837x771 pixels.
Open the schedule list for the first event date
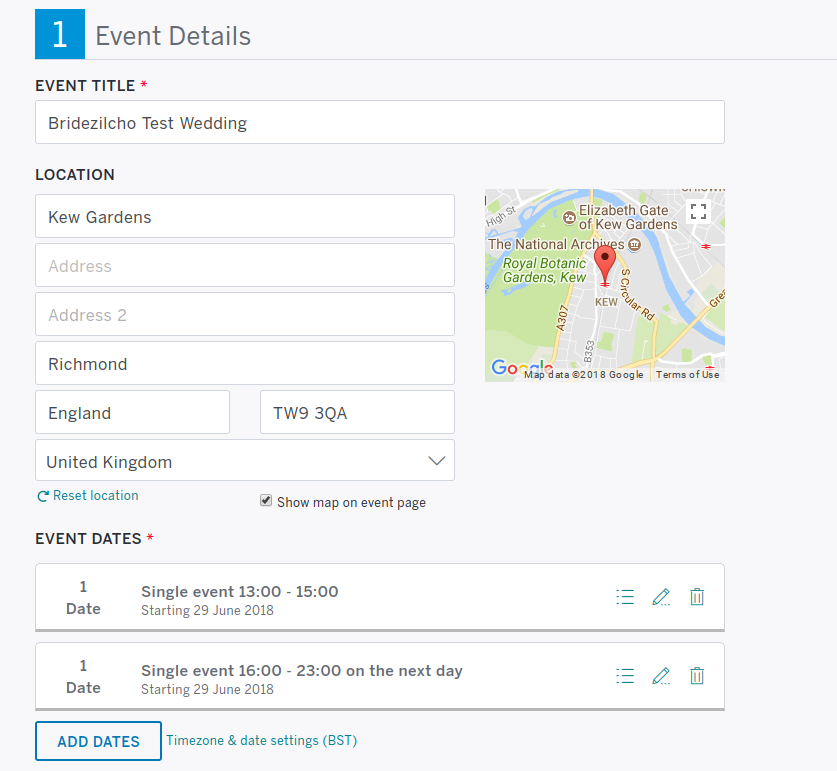[625, 596]
